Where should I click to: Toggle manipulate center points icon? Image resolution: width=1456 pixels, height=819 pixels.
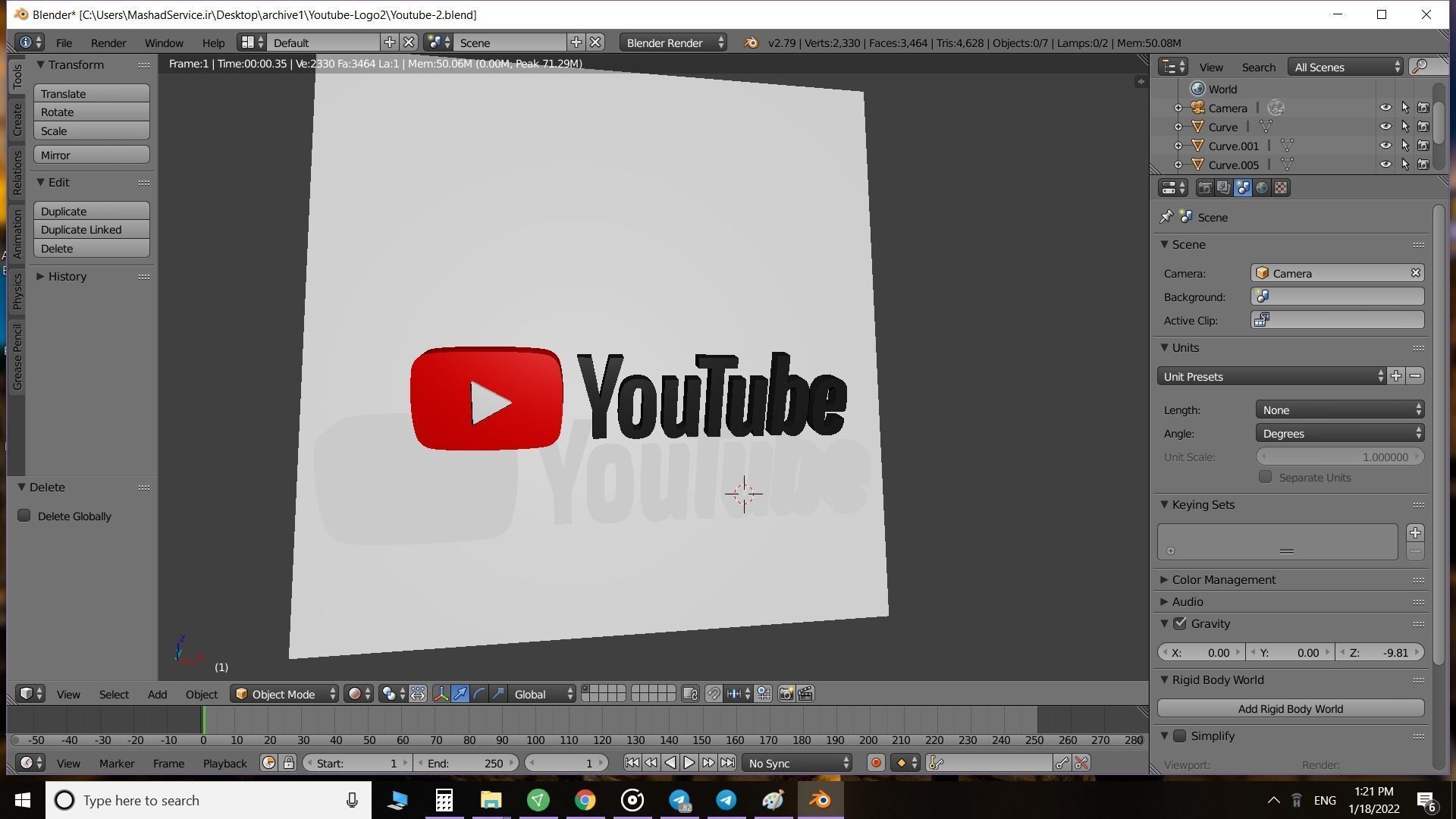pyautogui.click(x=418, y=694)
